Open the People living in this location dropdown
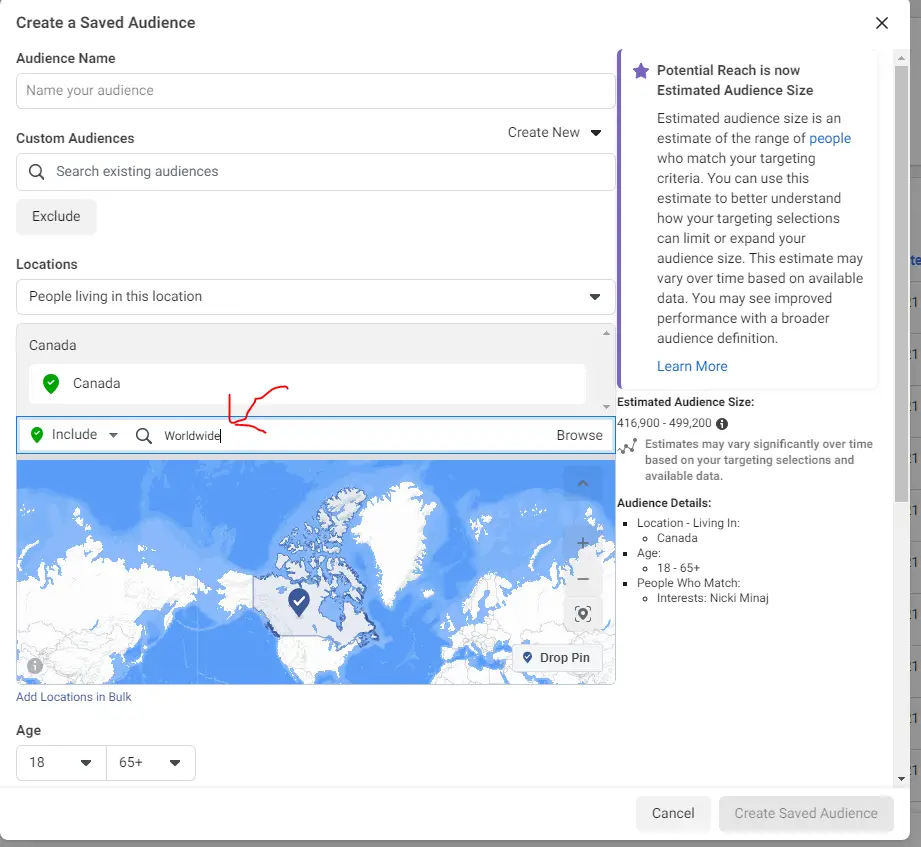This screenshot has width=921, height=847. (x=315, y=297)
